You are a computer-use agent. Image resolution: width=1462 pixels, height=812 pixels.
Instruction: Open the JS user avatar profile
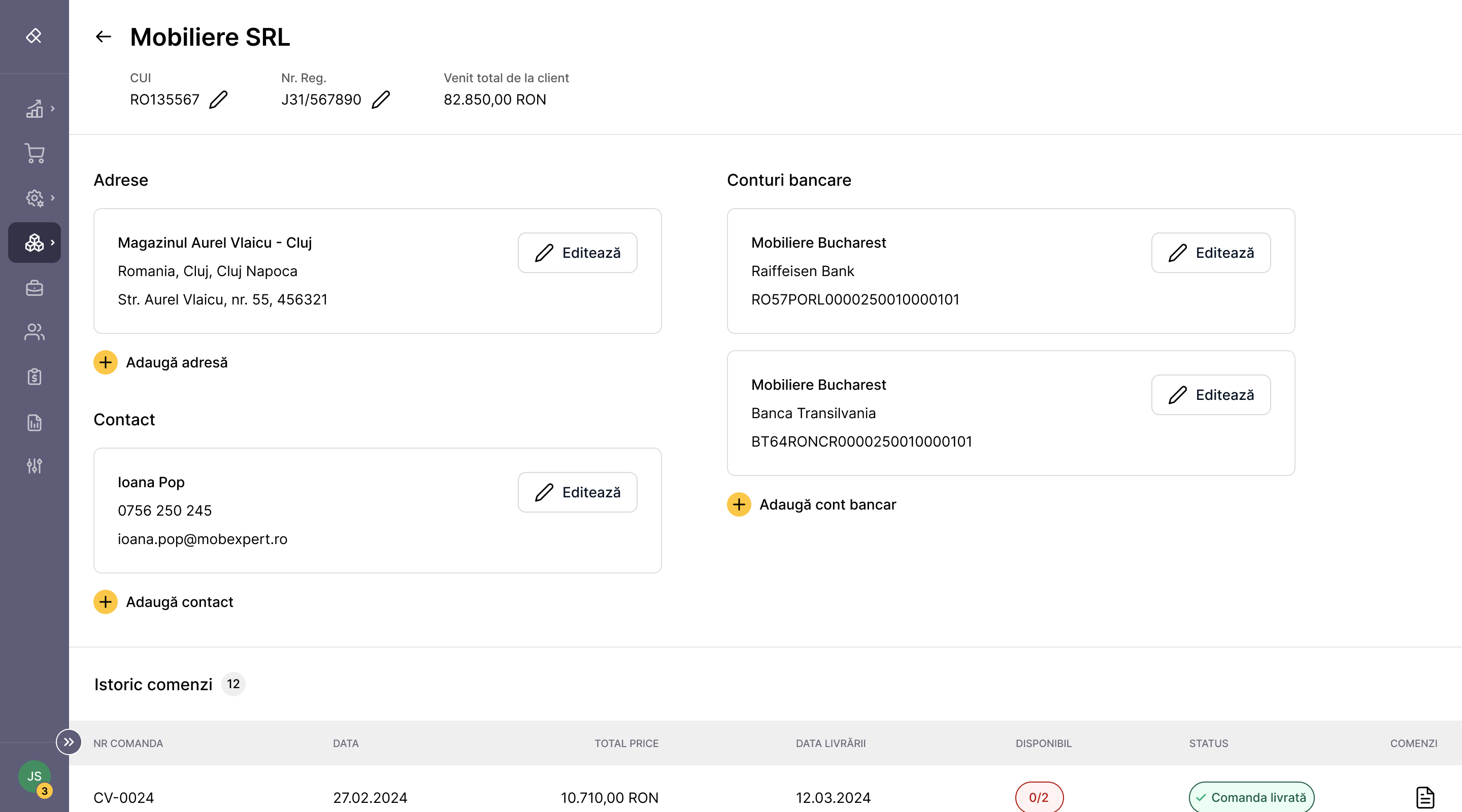pyautogui.click(x=34, y=776)
